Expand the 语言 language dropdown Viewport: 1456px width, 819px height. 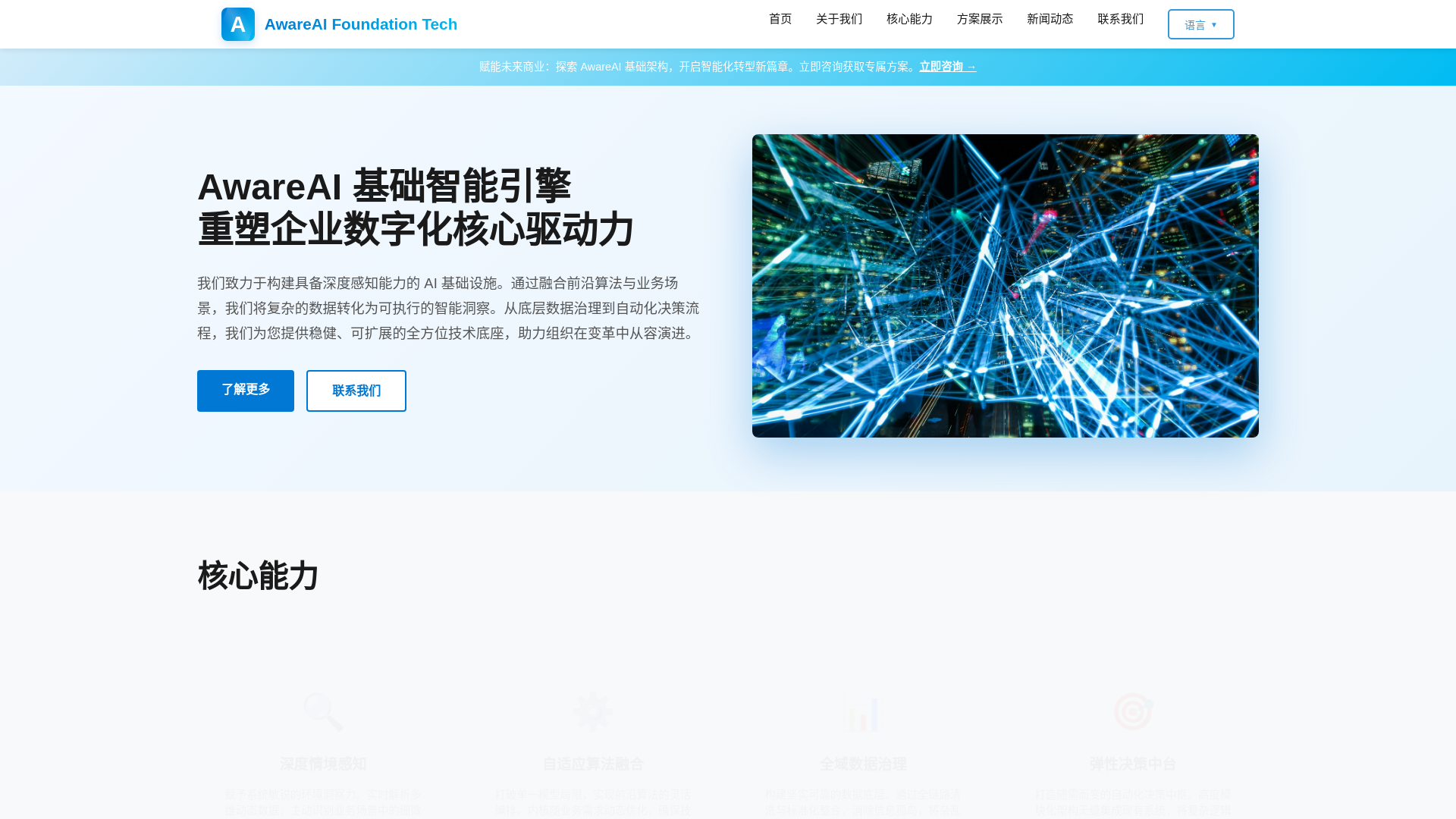tap(1200, 24)
